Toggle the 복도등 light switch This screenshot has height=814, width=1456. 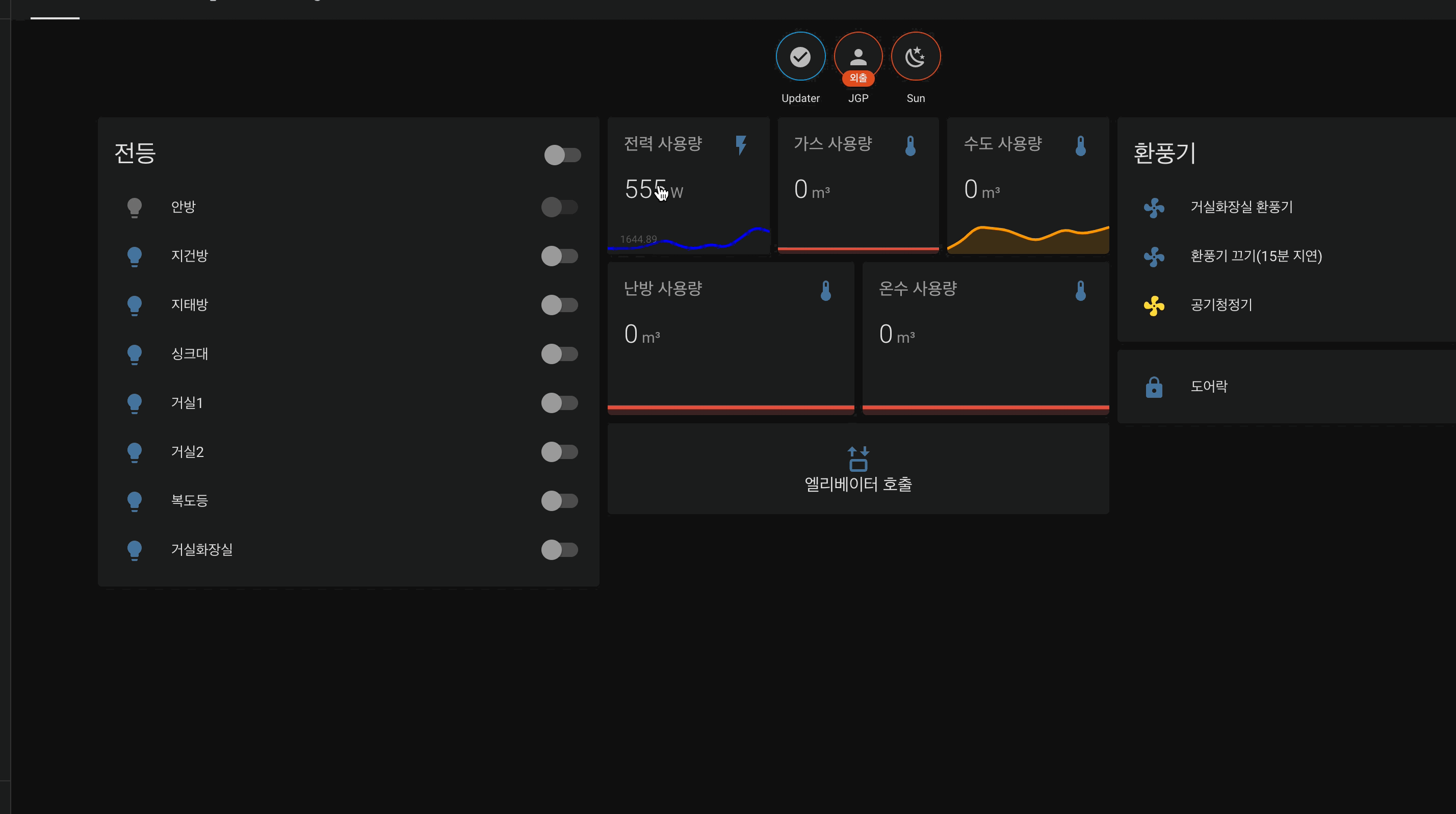pyautogui.click(x=559, y=501)
